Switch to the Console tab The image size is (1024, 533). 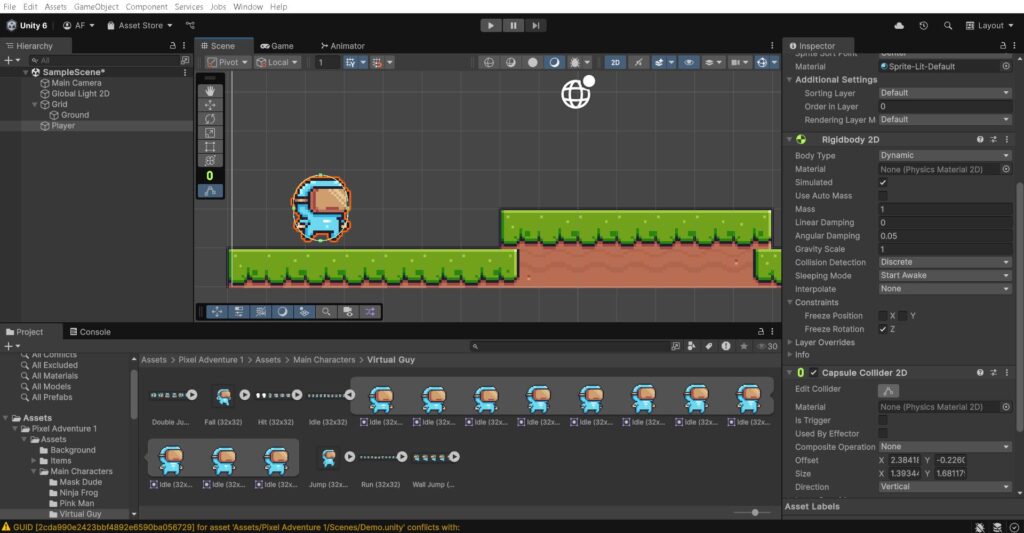coord(90,332)
